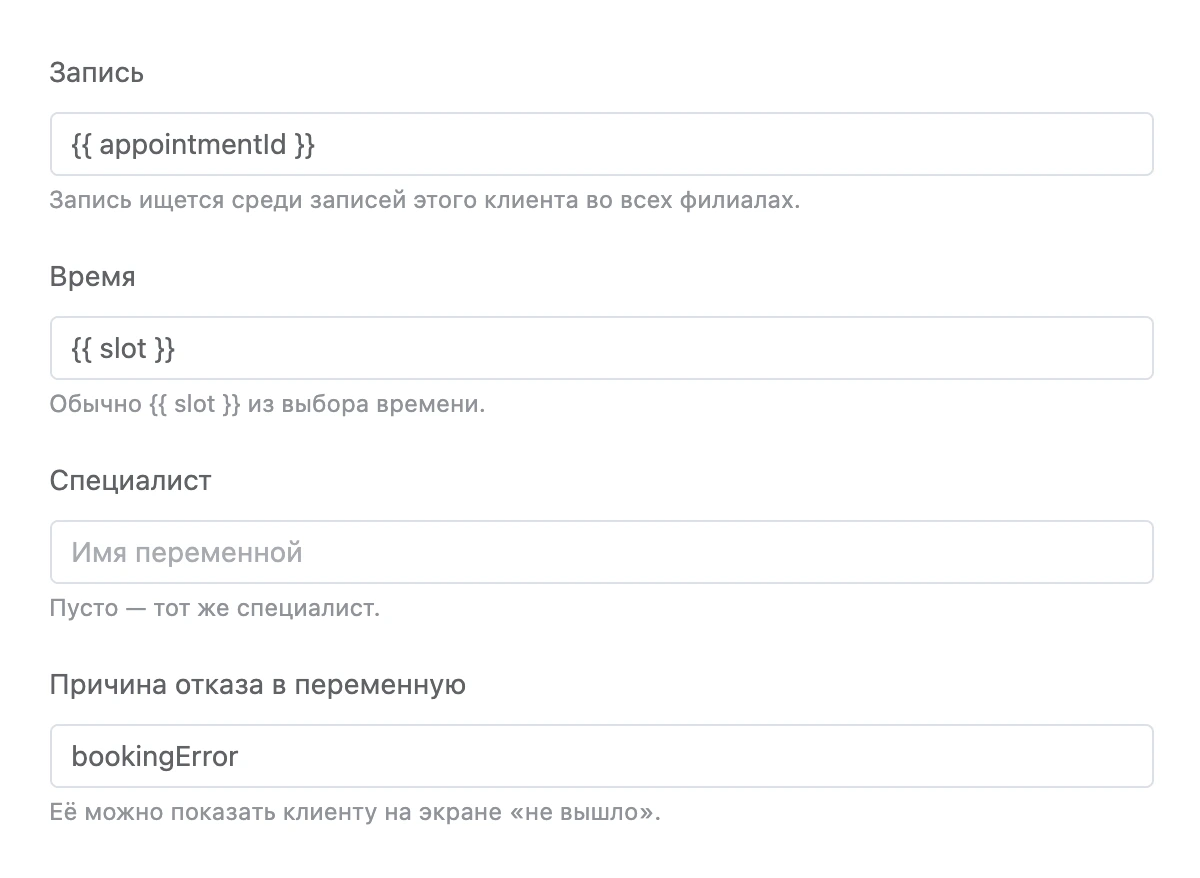
Task: Click the hint about записей этого клиента
Action: click(425, 200)
